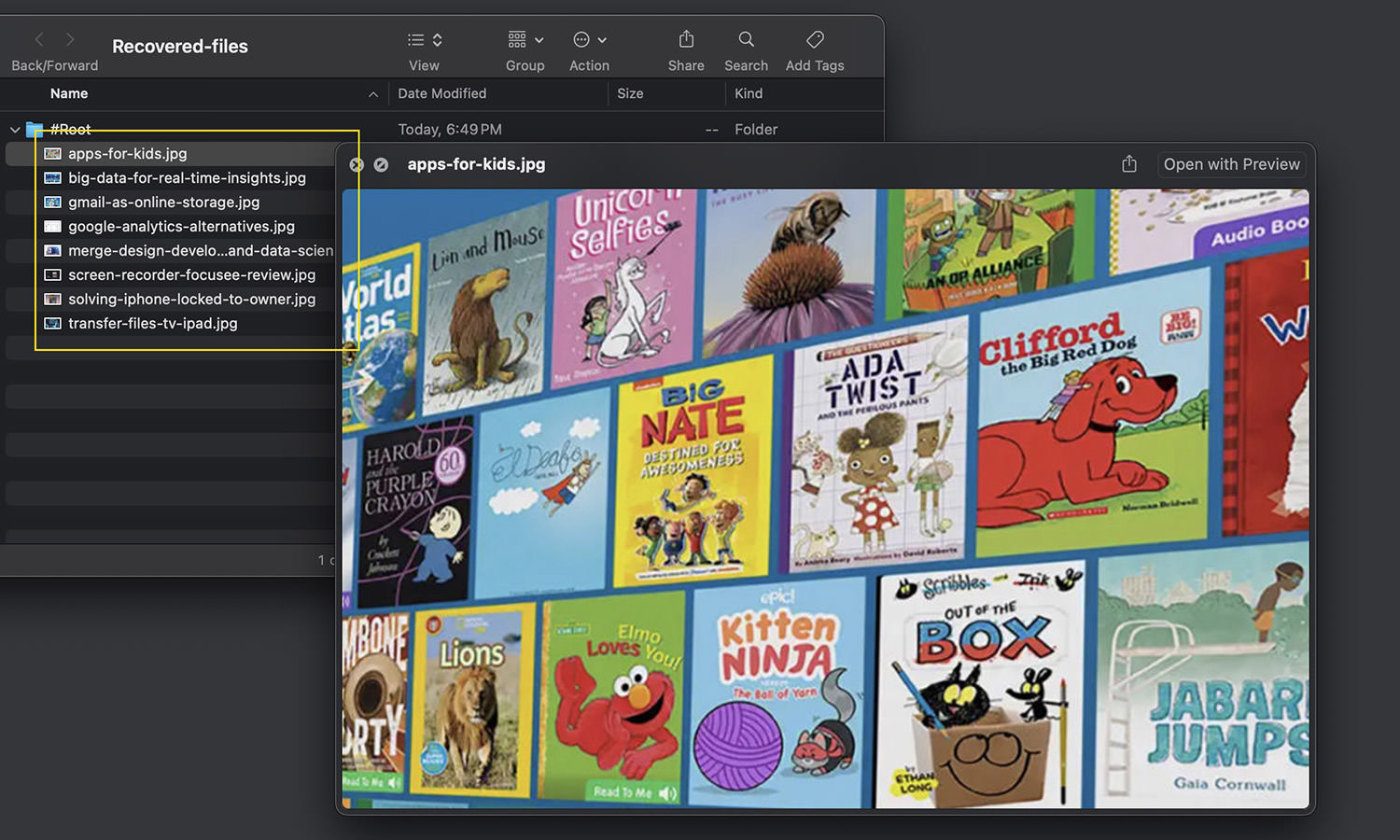Click the Search magnifier icon

click(x=746, y=39)
